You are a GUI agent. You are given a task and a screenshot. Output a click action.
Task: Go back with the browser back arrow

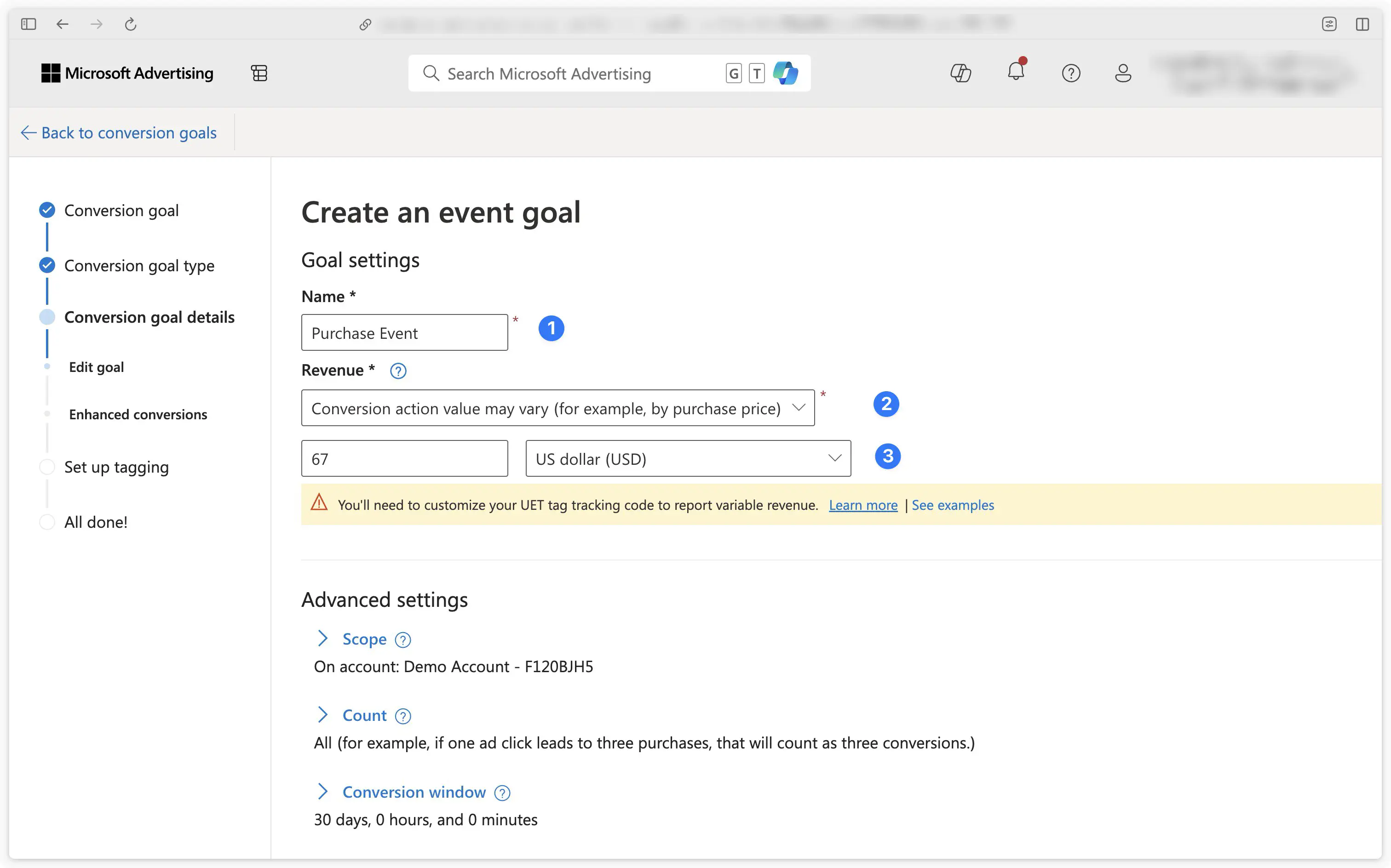[63, 24]
